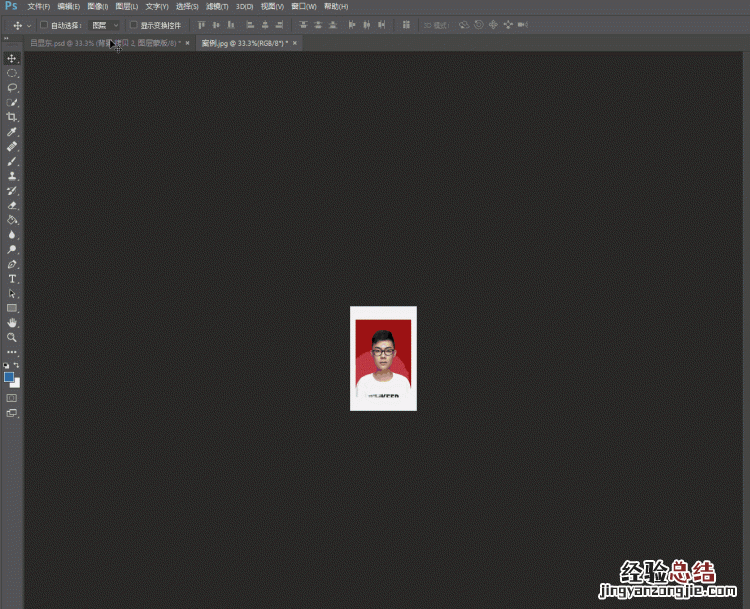Open the 窗口(W) menu
This screenshot has height=609, width=750.
click(x=304, y=7)
